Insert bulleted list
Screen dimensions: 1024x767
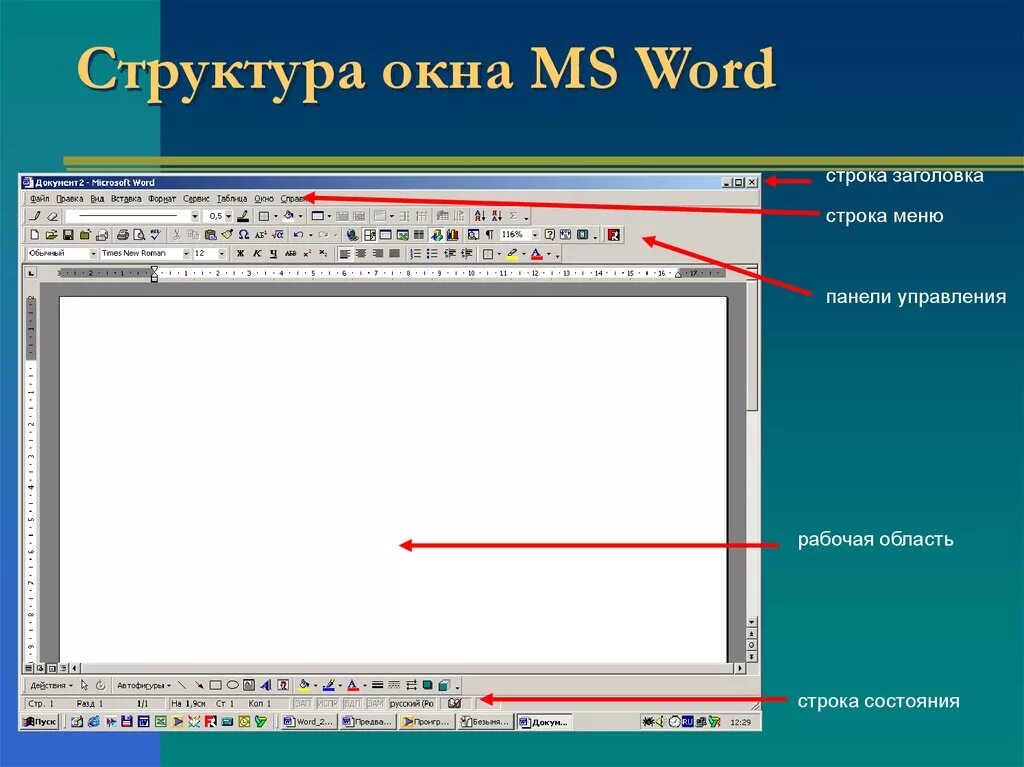click(432, 253)
